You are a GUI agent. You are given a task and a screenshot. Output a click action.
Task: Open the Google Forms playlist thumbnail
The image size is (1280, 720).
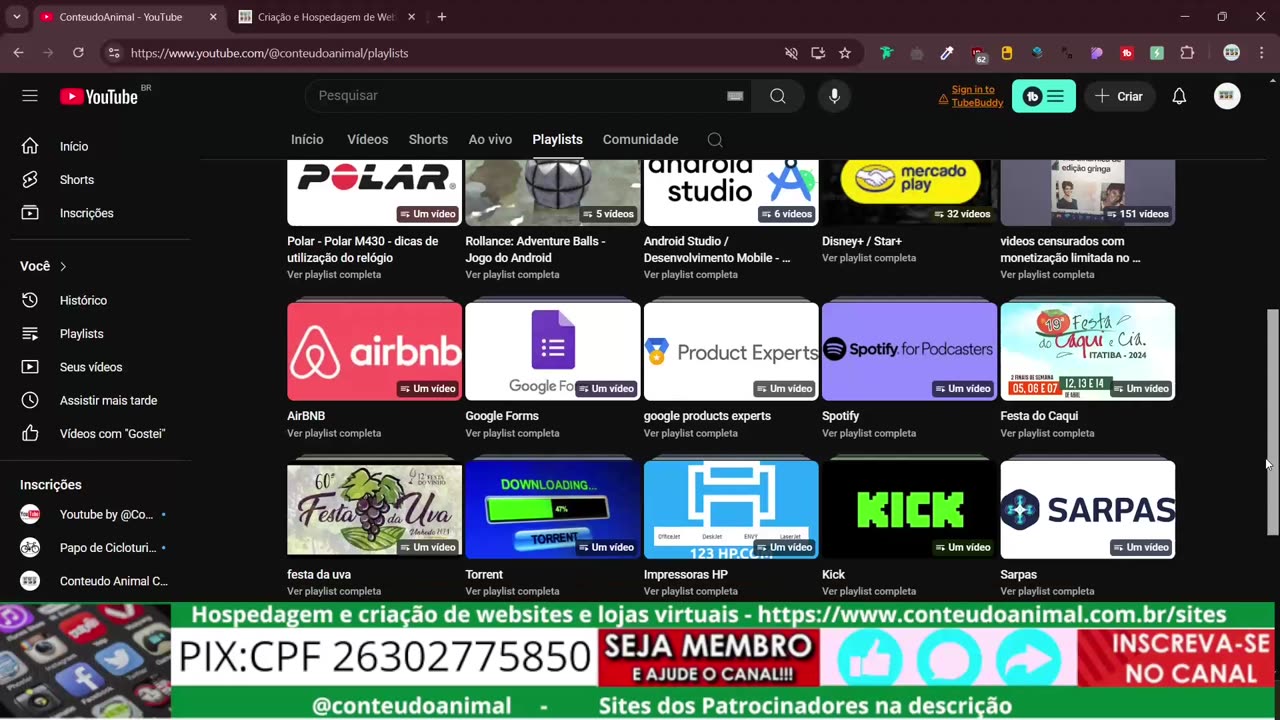[x=552, y=351]
